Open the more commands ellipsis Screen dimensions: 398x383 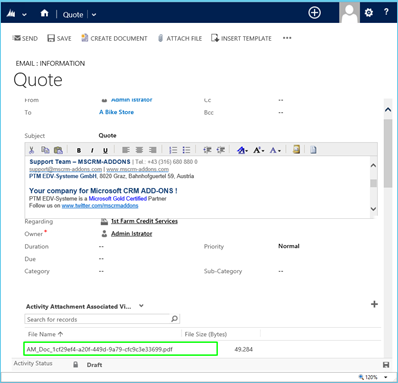point(287,38)
